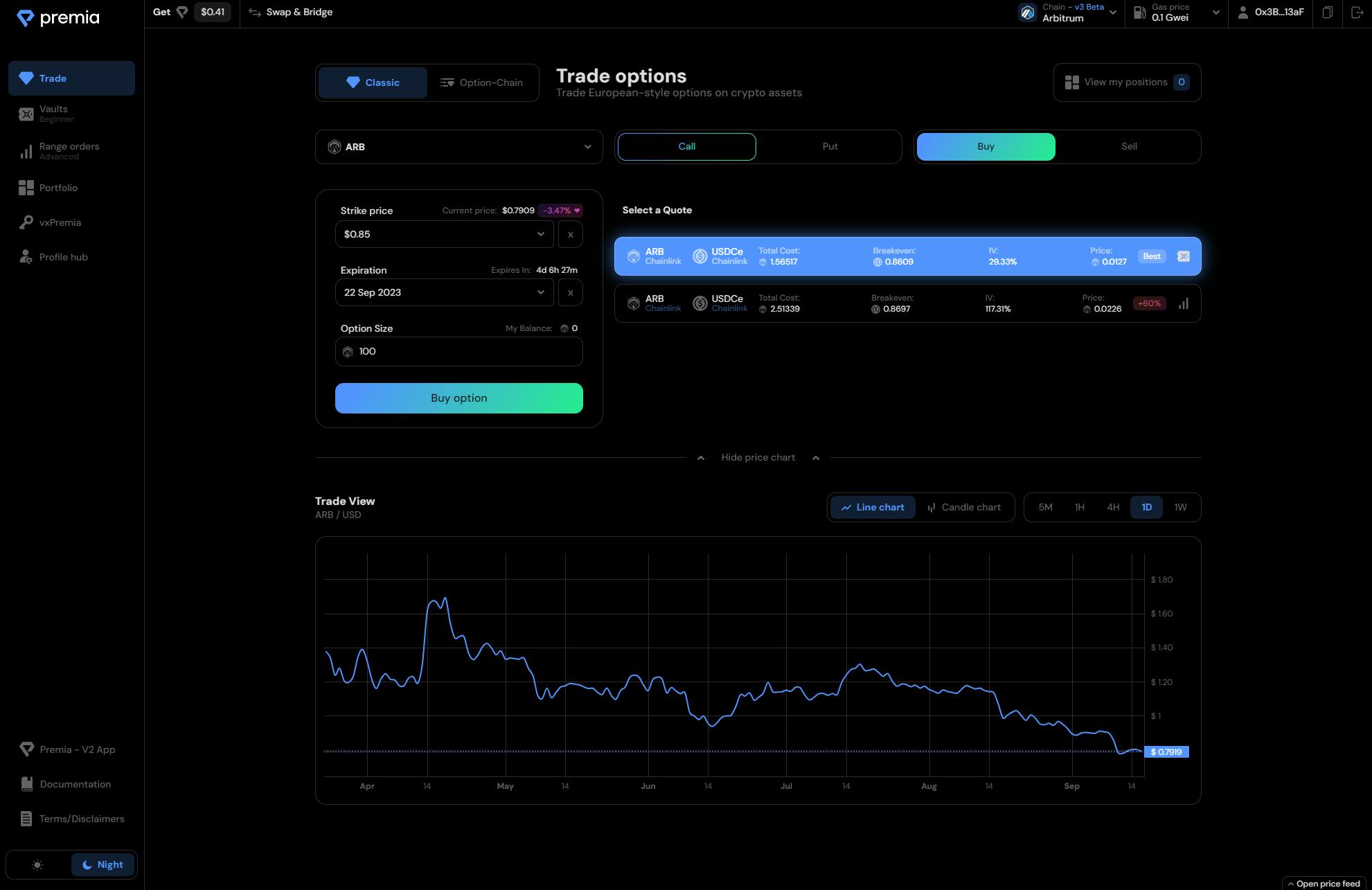Switch to the Option-Chain tab
Viewport: 1372px width, 890px height.
[x=482, y=82]
